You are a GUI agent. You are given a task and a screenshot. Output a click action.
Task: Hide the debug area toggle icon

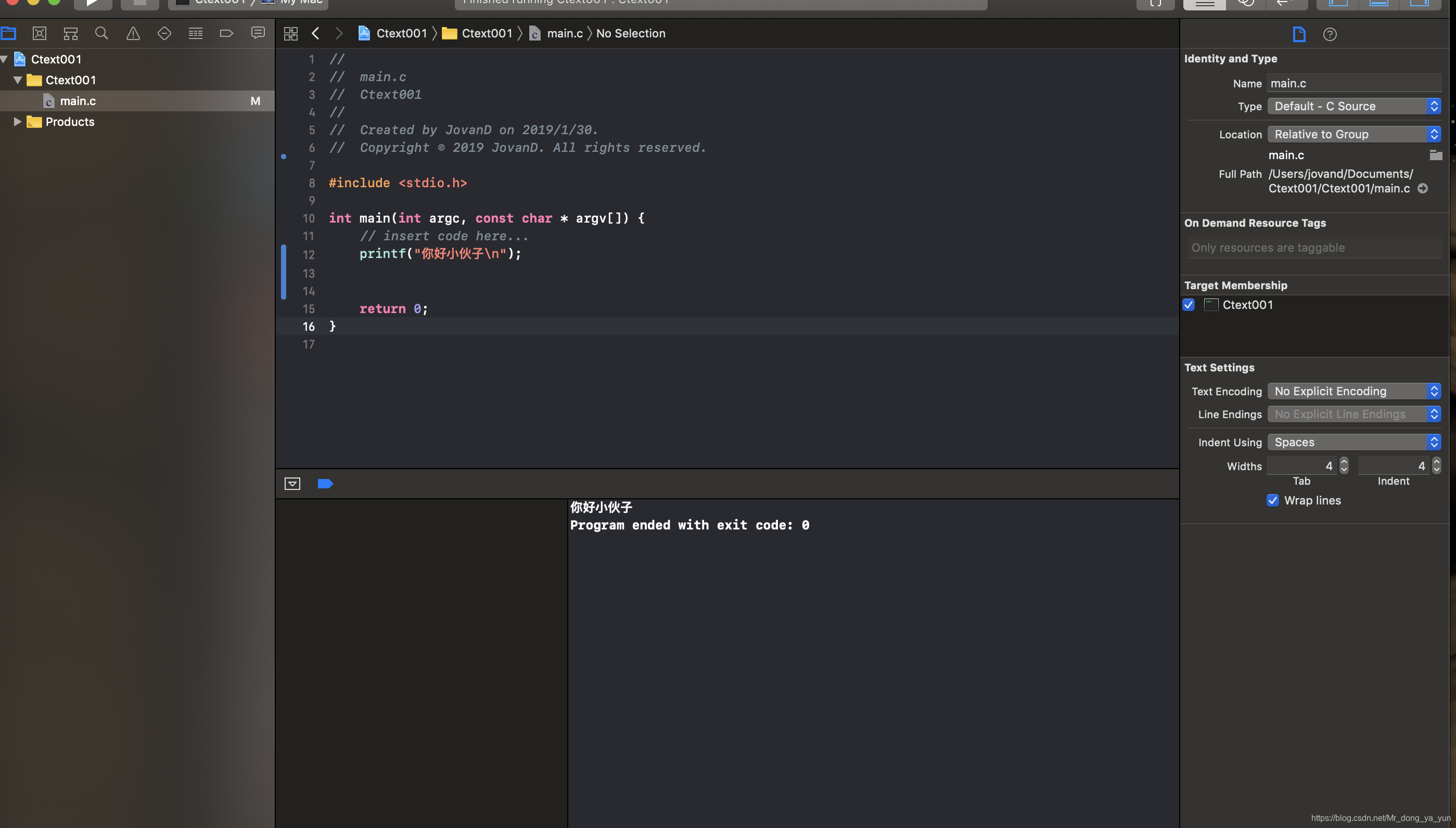coord(292,483)
